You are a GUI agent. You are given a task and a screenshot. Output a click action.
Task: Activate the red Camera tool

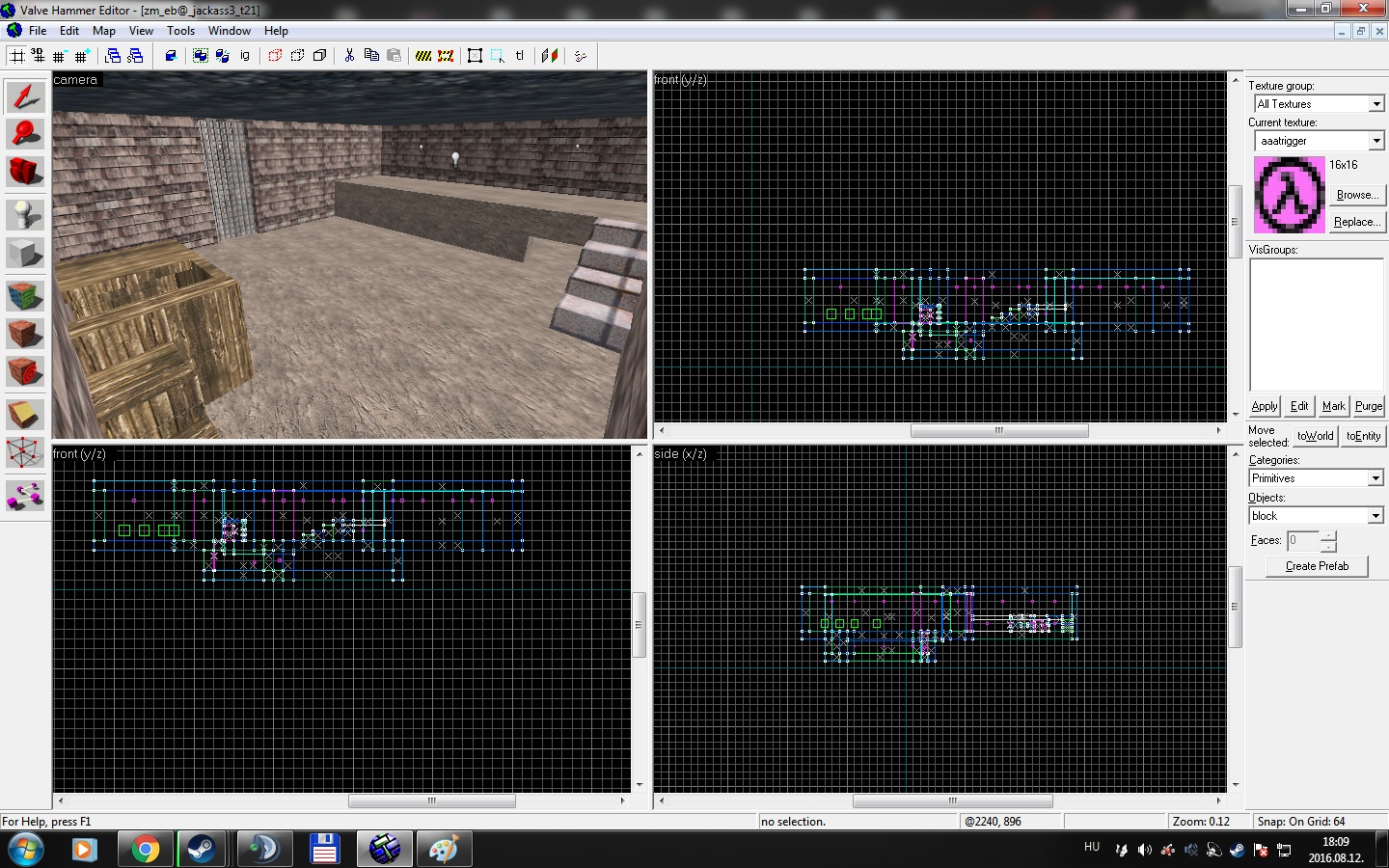pos(25,172)
